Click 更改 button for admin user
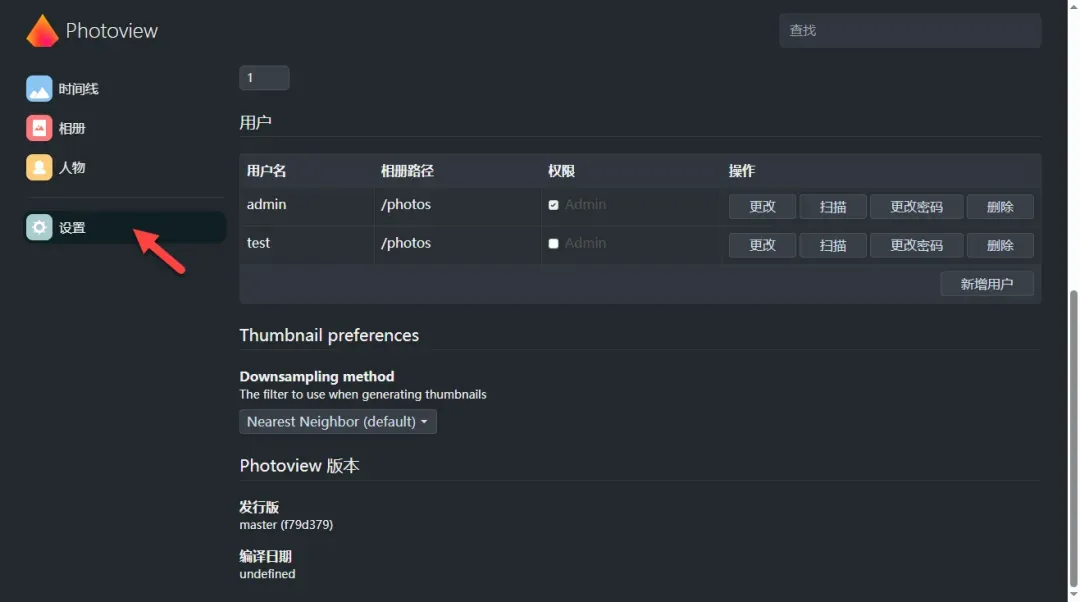This screenshot has height=602, width=1080. pos(762,207)
